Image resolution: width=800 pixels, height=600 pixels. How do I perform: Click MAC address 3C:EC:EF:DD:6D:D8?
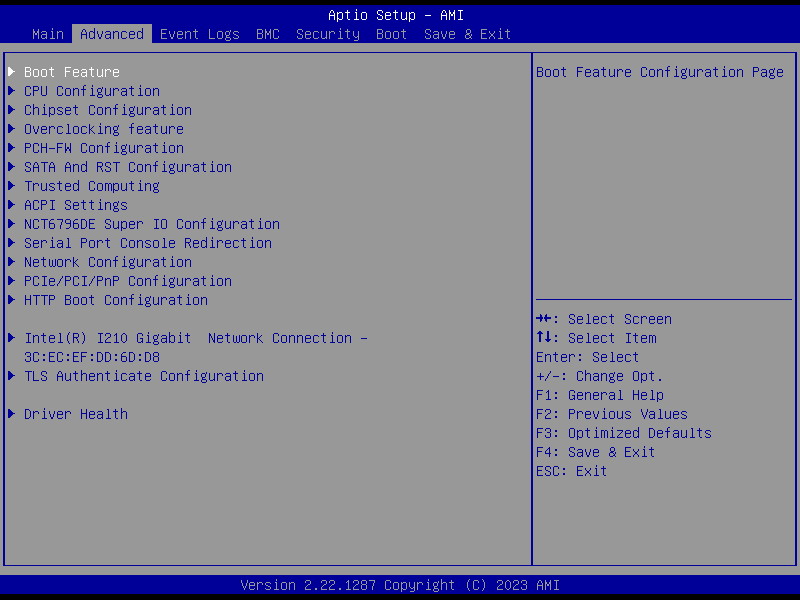[x=92, y=357]
